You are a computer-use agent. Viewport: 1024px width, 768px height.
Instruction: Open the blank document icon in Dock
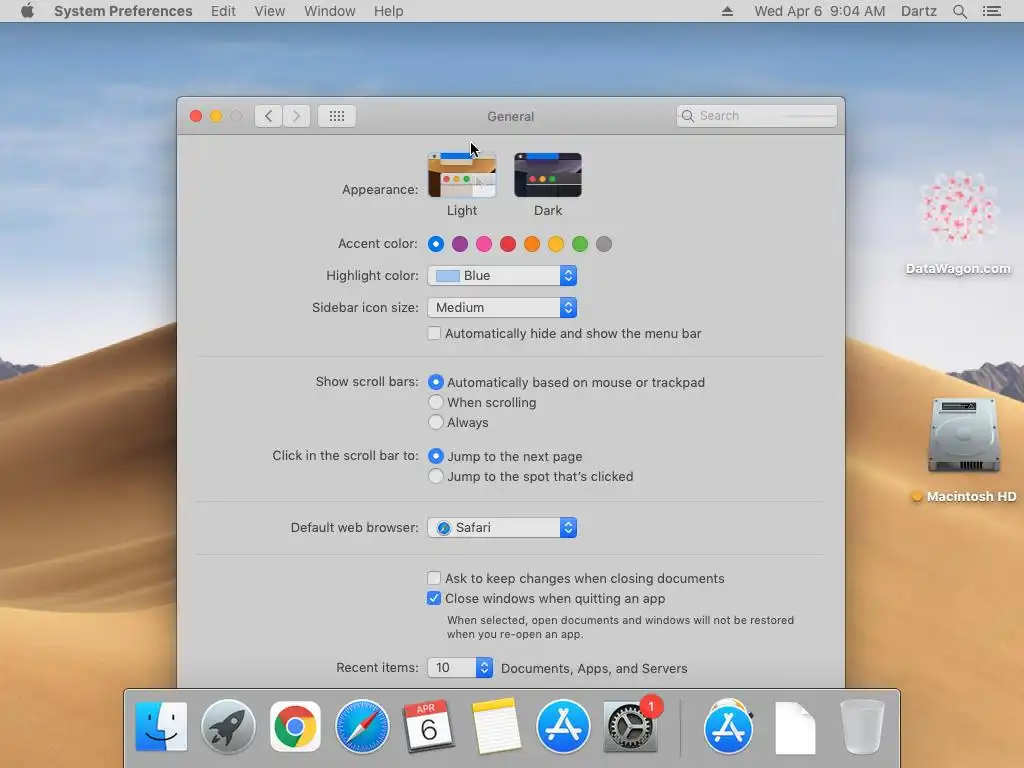point(795,728)
